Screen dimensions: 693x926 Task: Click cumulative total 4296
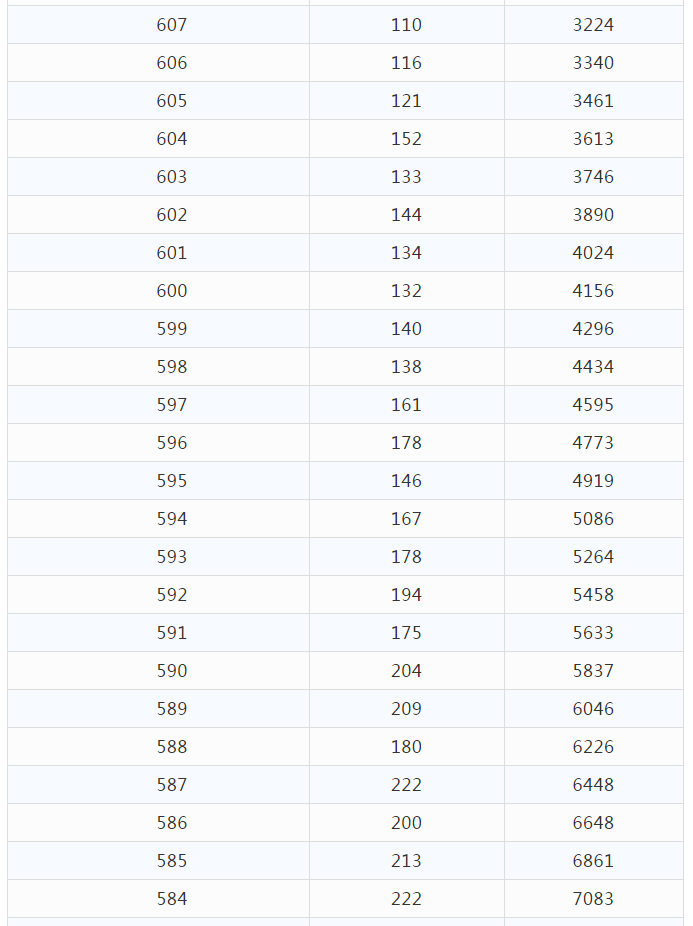(x=593, y=329)
